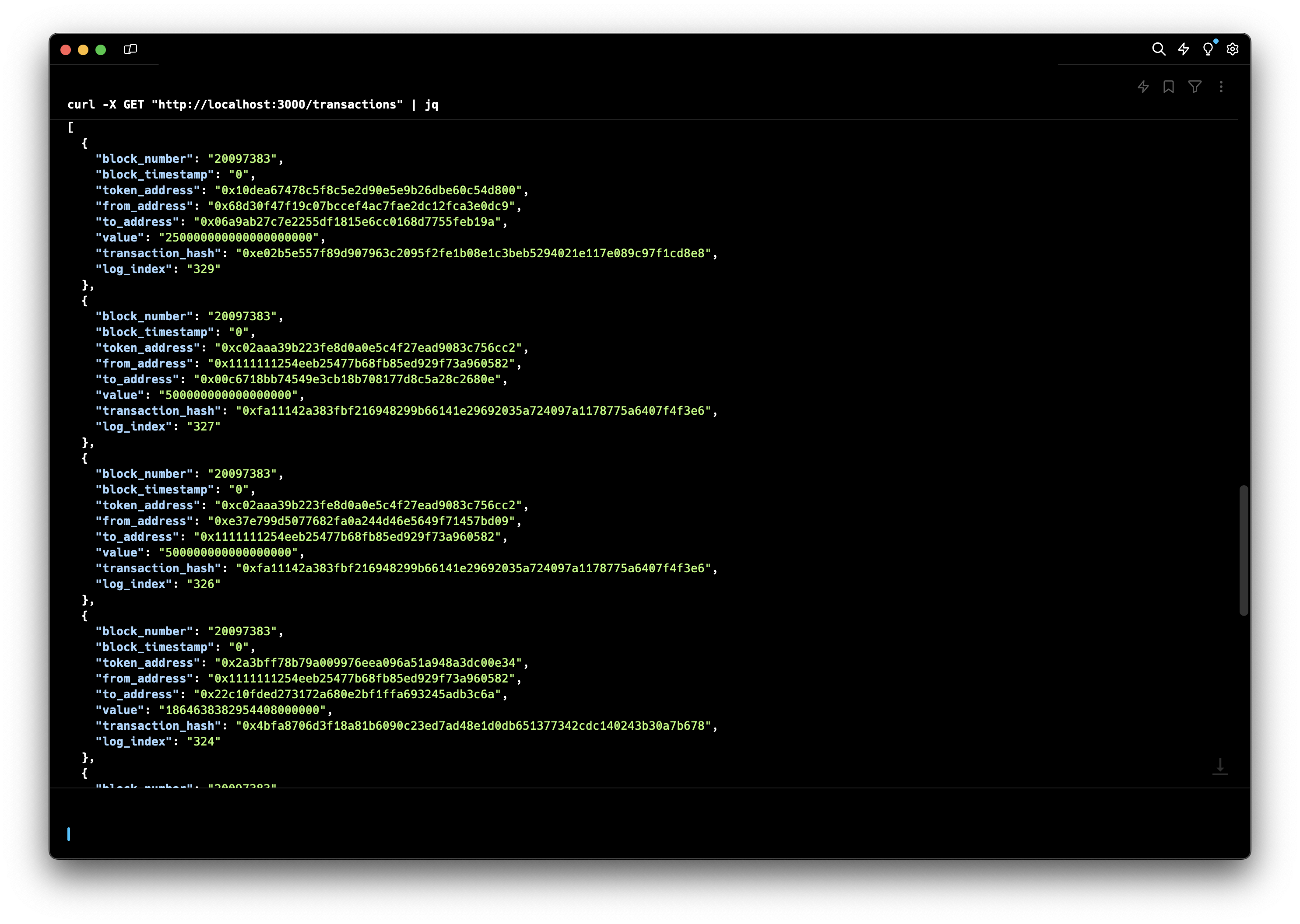Click the block lightning action icon
1300x924 pixels.
coord(1143,87)
